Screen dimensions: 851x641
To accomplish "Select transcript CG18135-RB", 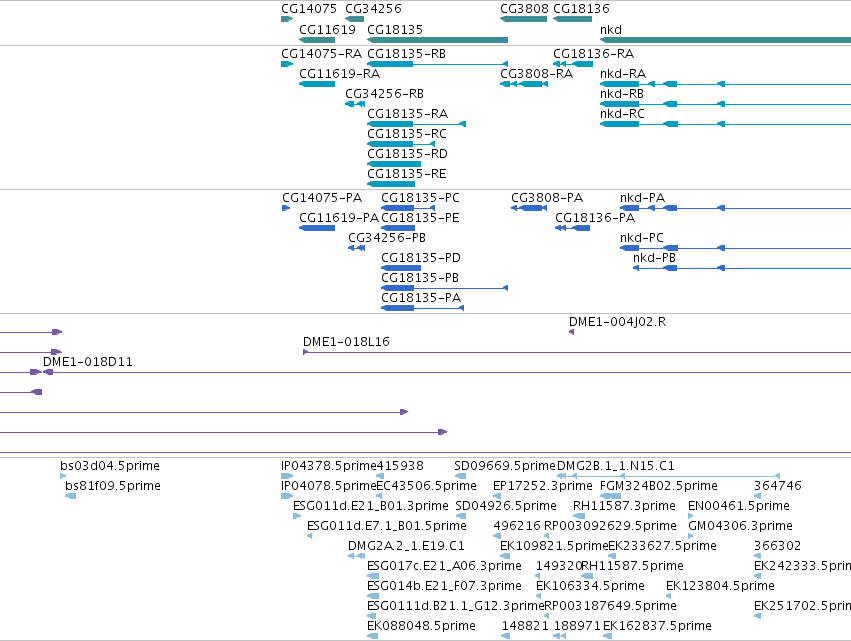I will tap(437, 64).
